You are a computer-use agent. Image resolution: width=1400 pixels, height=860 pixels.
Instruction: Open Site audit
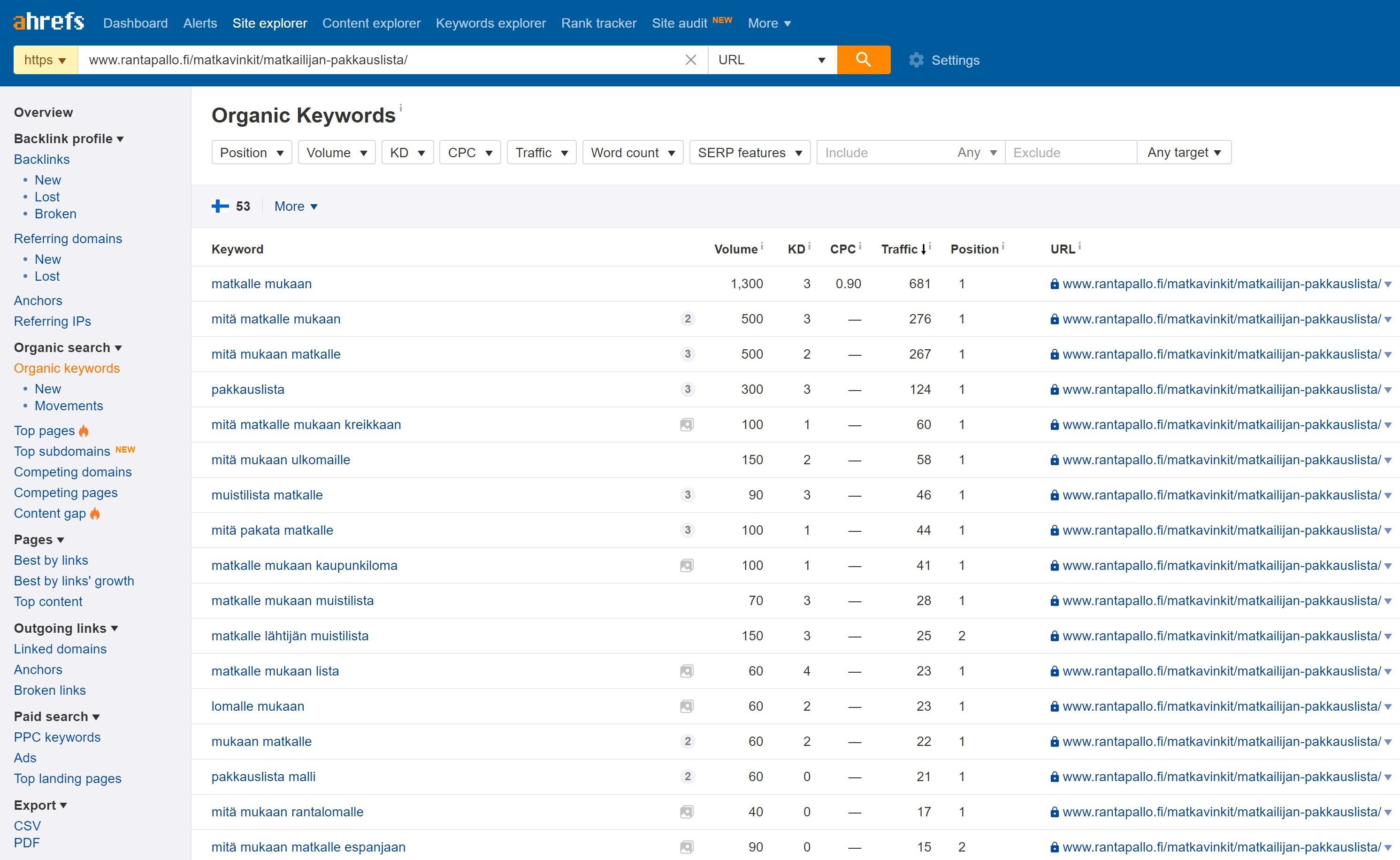[x=680, y=23]
